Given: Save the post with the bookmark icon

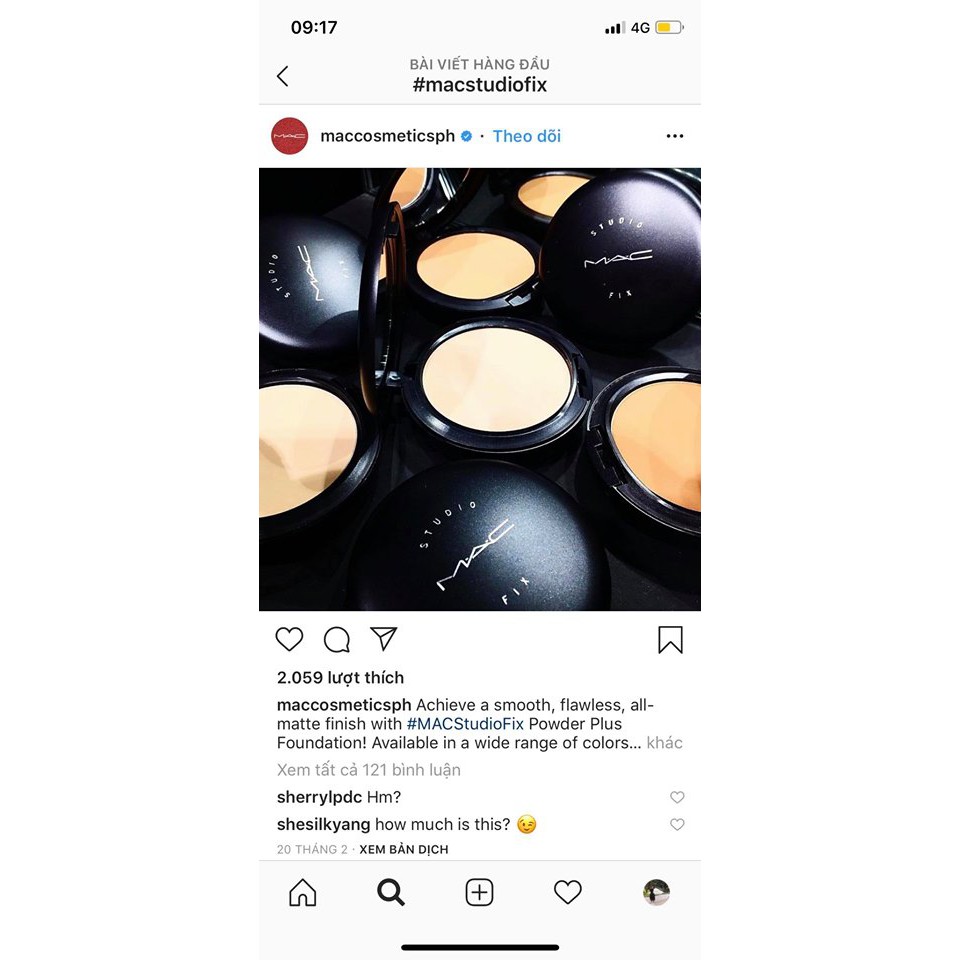Looking at the screenshot, I should click(x=670, y=640).
